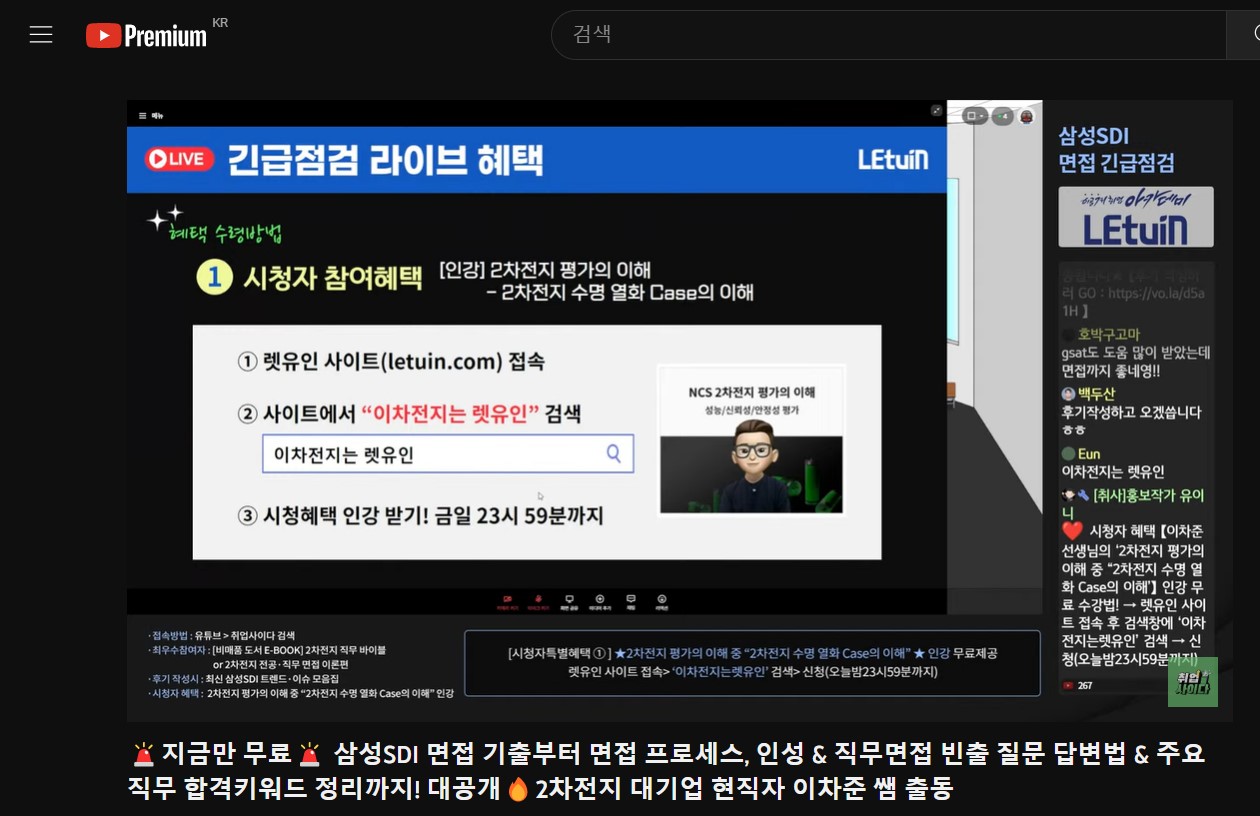Viewport: 1260px width, 816px height.
Task: Open the YouTube hamburger guide menu
Action: pos(41,35)
